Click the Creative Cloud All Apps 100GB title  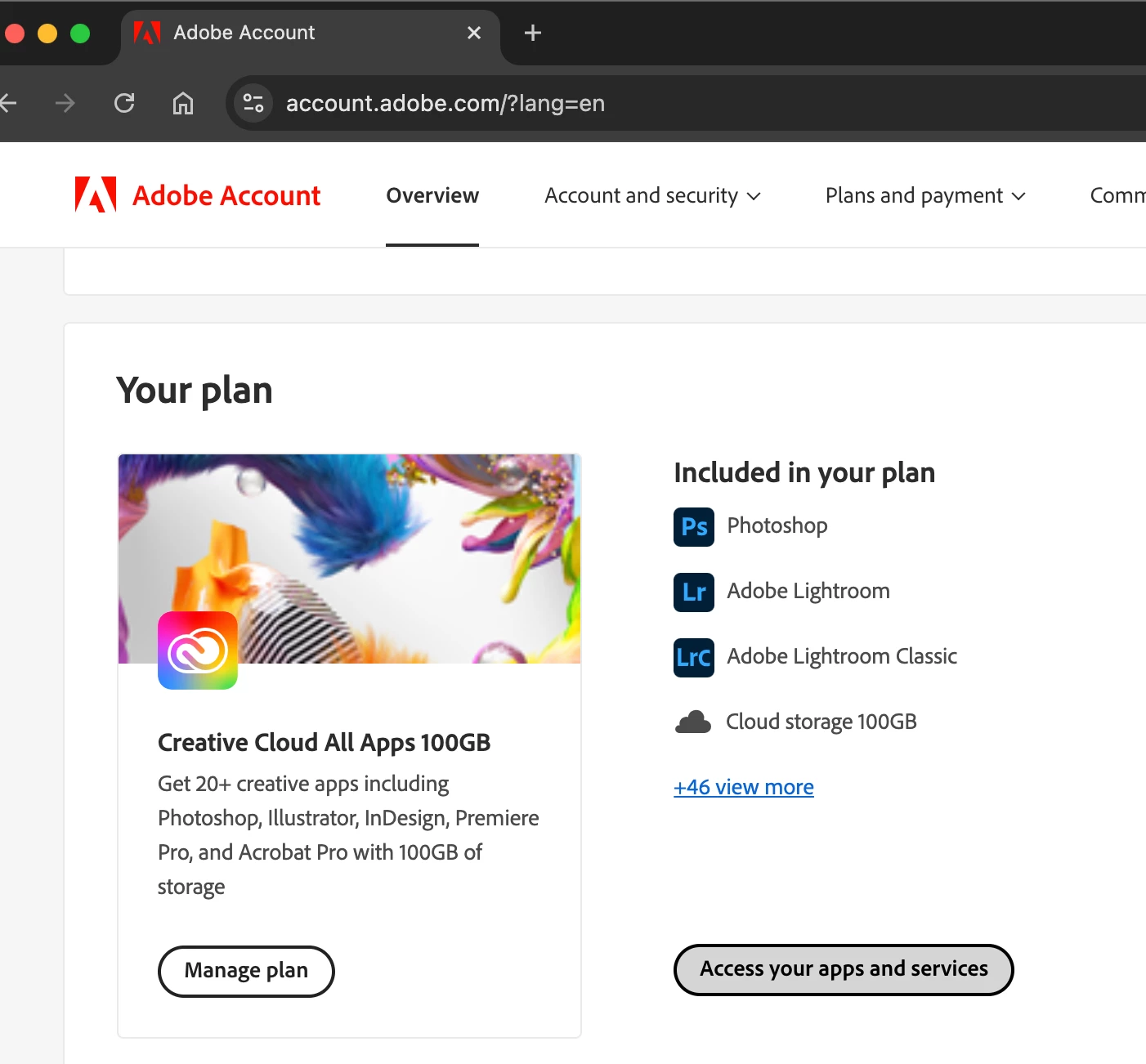pyautogui.click(x=325, y=742)
